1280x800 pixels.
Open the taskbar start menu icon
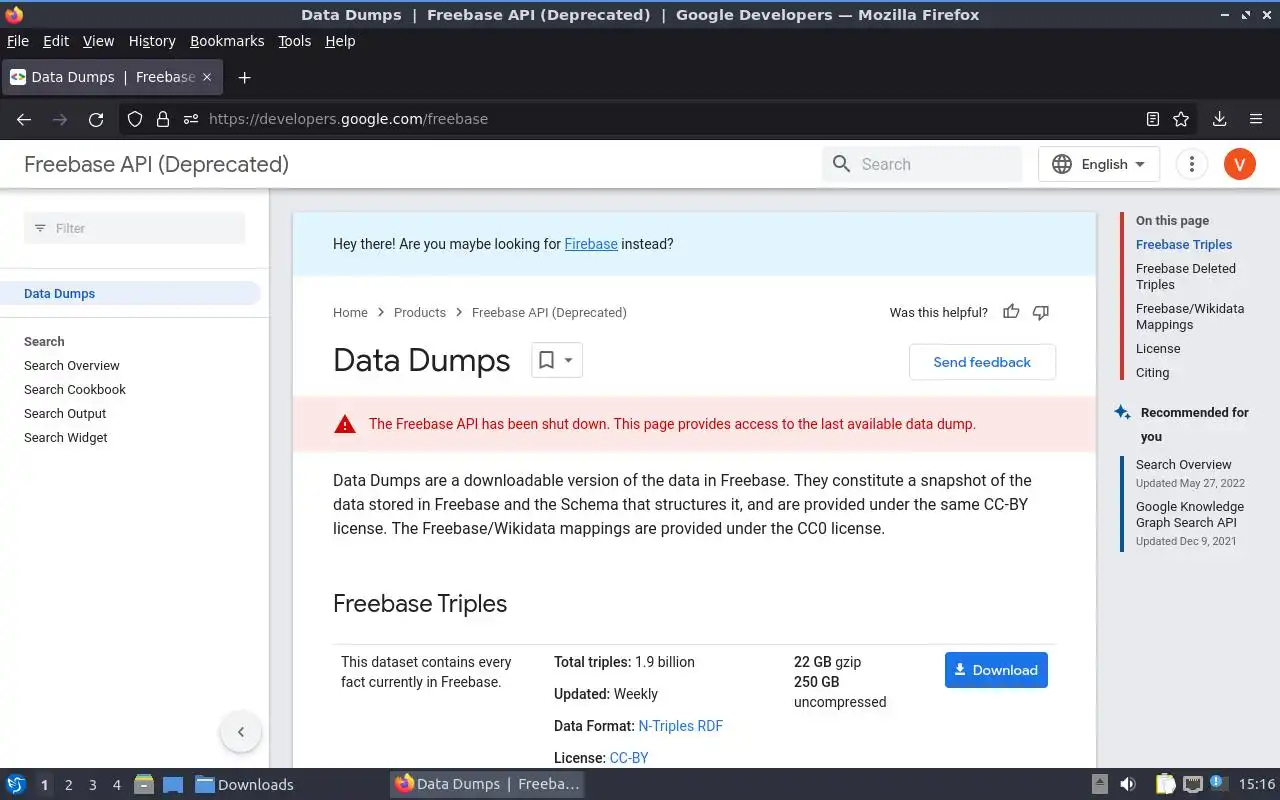(16, 784)
